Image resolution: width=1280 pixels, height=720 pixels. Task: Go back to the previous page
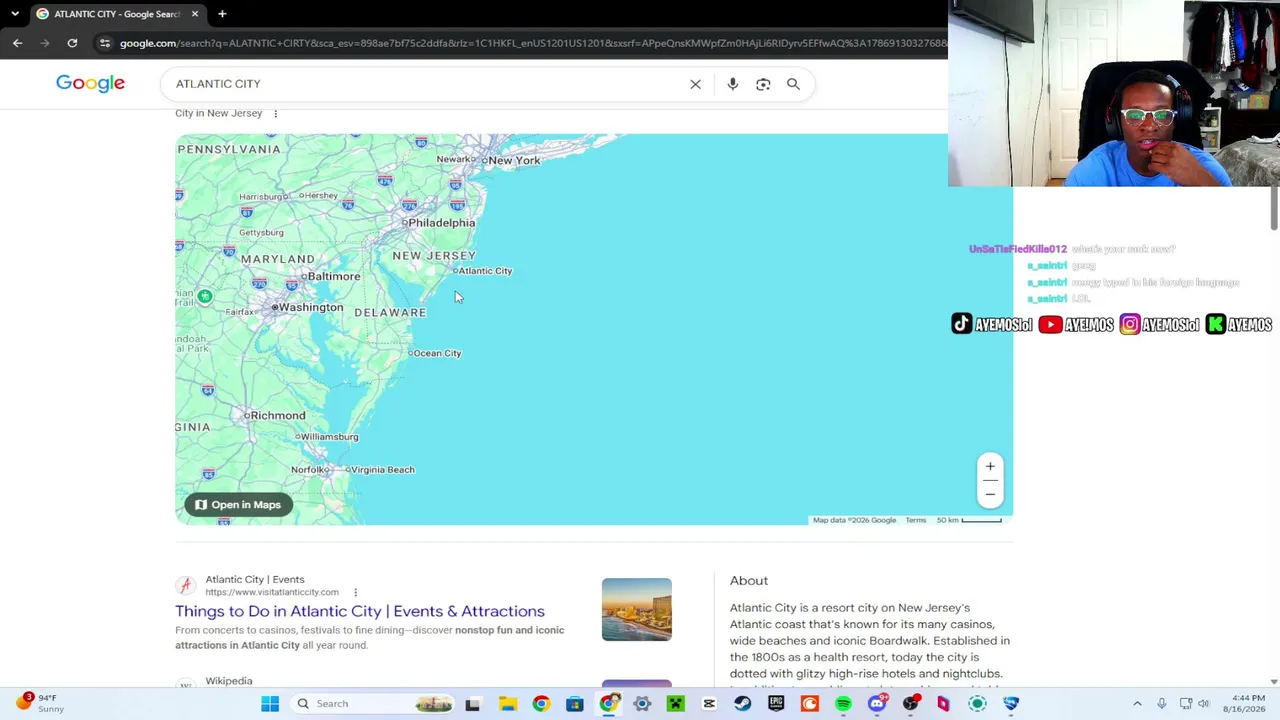17,43
